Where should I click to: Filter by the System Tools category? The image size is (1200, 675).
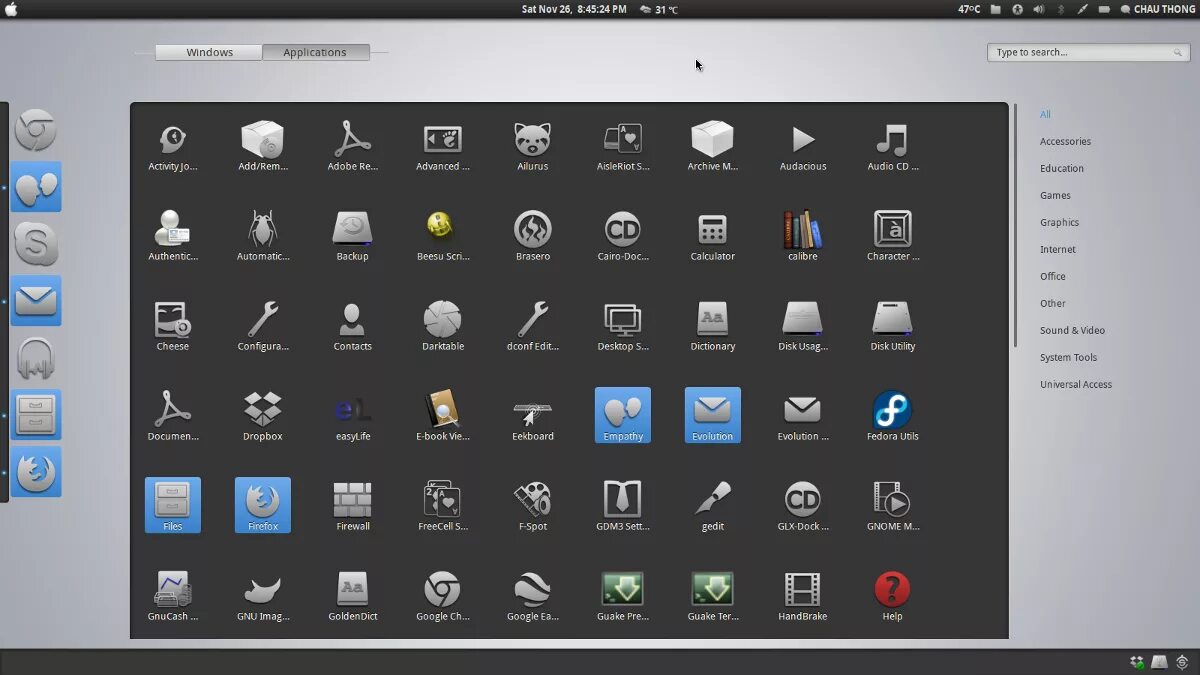point(1068,357)
